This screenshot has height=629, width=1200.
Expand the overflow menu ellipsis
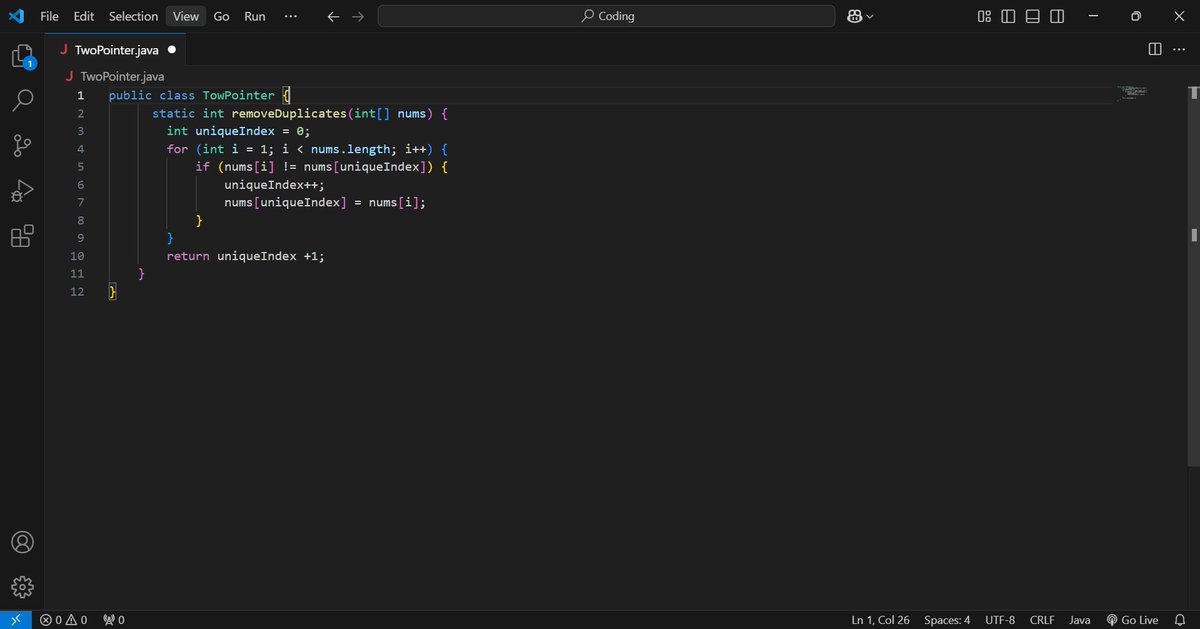tap(290, 16)
